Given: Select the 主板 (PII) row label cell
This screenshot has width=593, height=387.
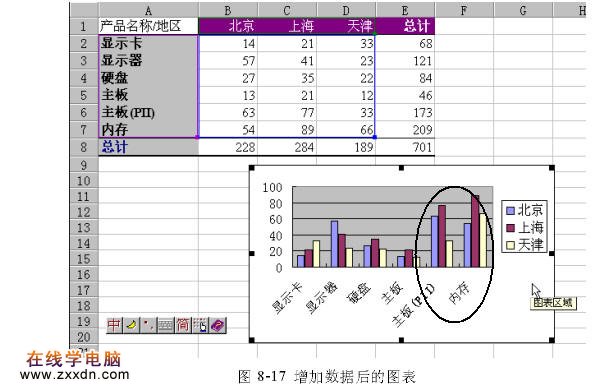Looking at the screenshot, I should [148, 112].
